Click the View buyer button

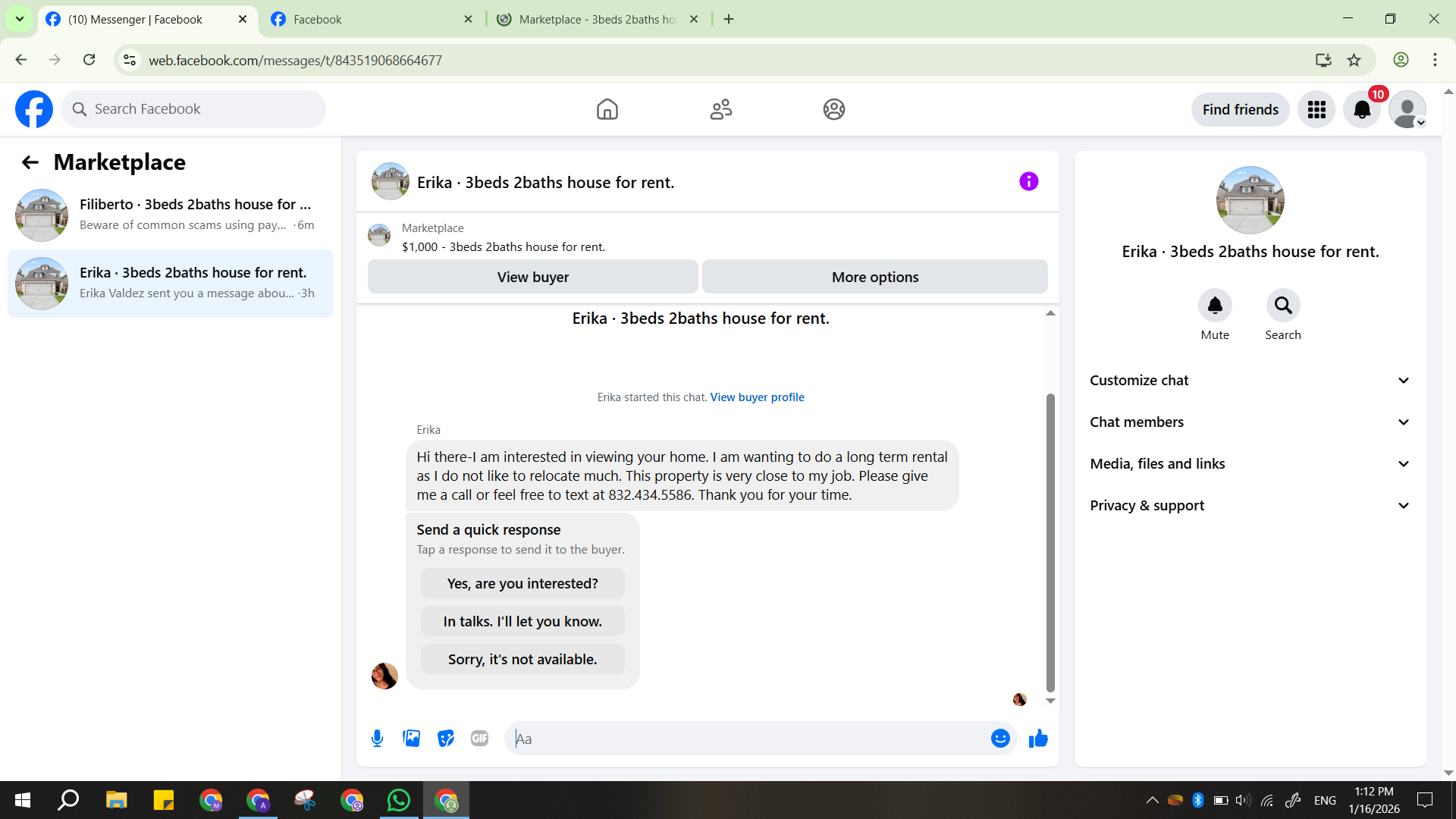tap(532, 277)
